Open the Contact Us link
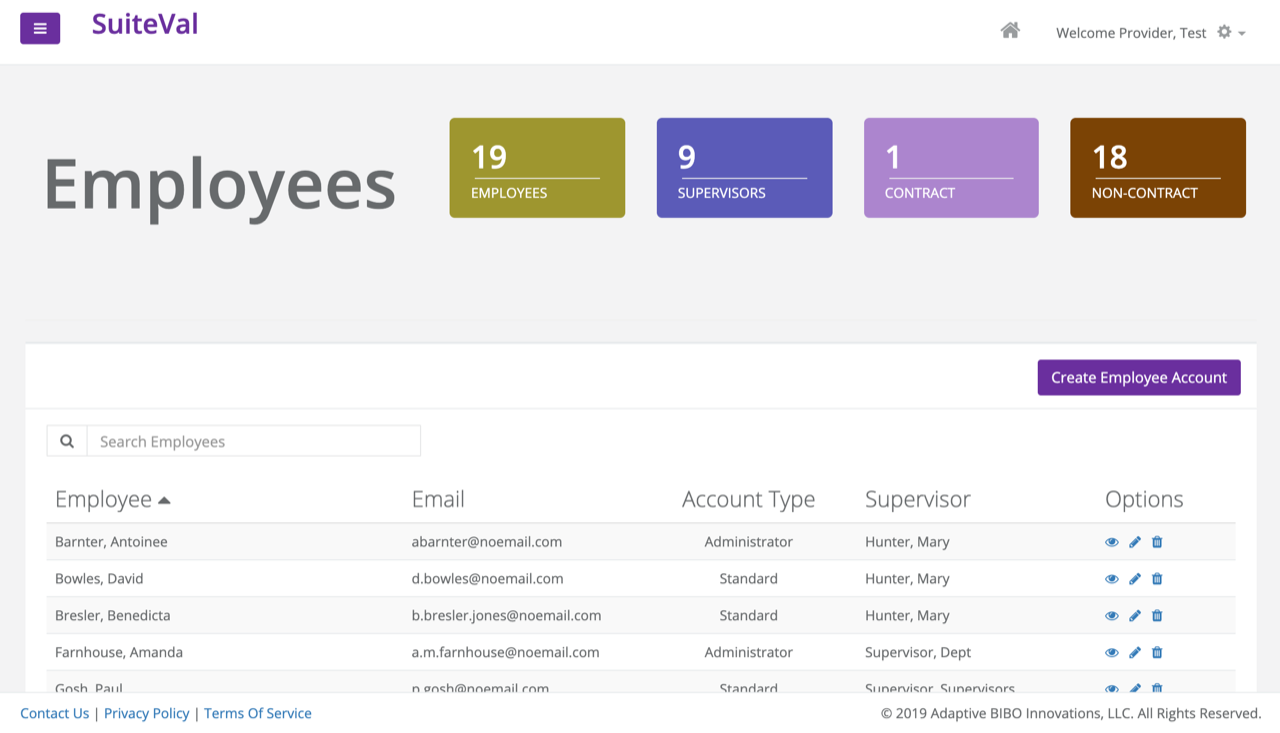Image resolution: width=1280 pixels, height=733 pixels. 55,713
